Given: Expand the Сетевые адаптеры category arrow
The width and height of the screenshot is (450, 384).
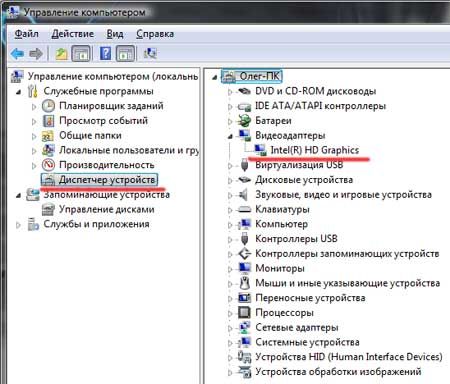Looking at the screenshot, I should pos(230,328).
